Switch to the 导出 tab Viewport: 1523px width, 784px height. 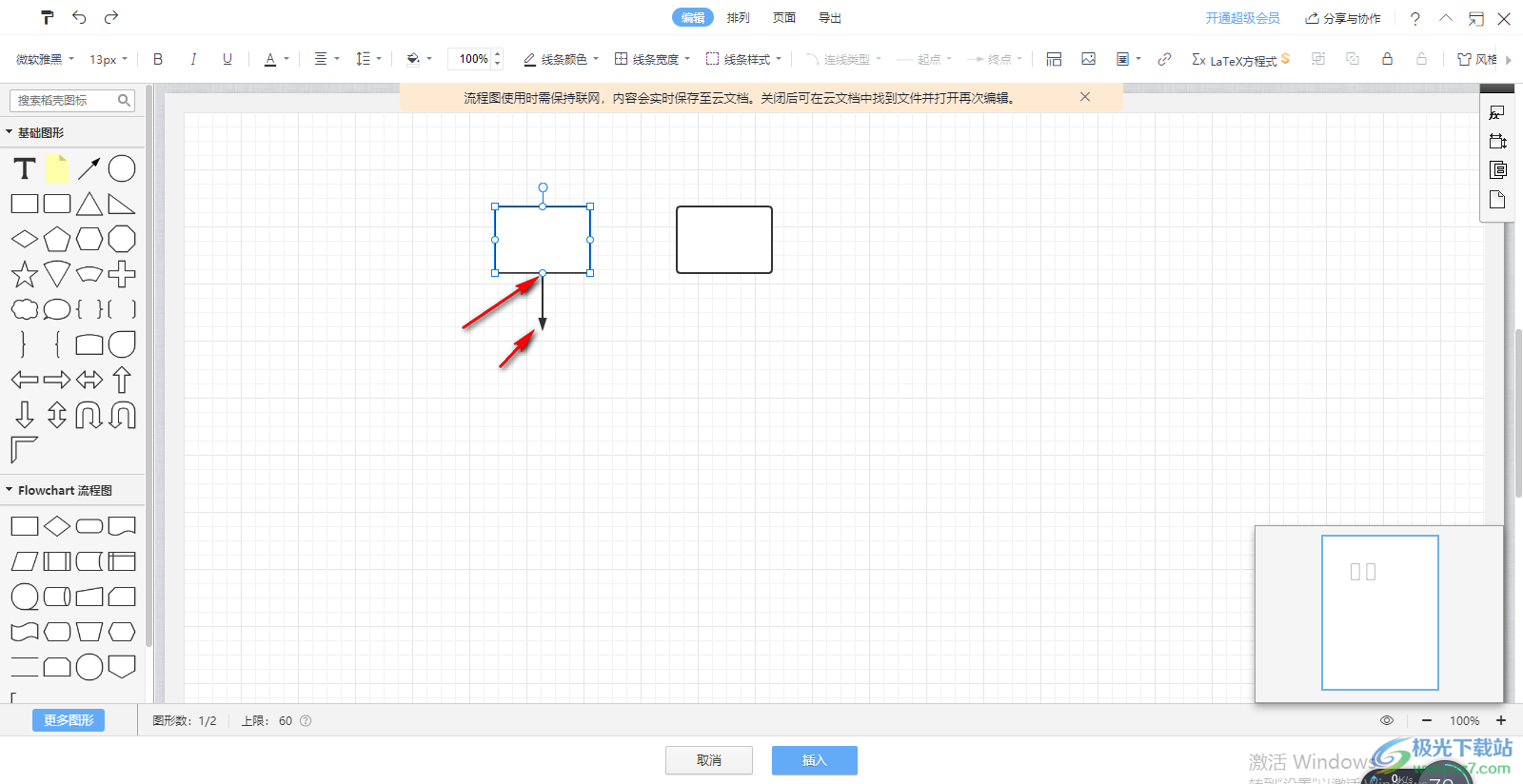click(x=830, y=17)
